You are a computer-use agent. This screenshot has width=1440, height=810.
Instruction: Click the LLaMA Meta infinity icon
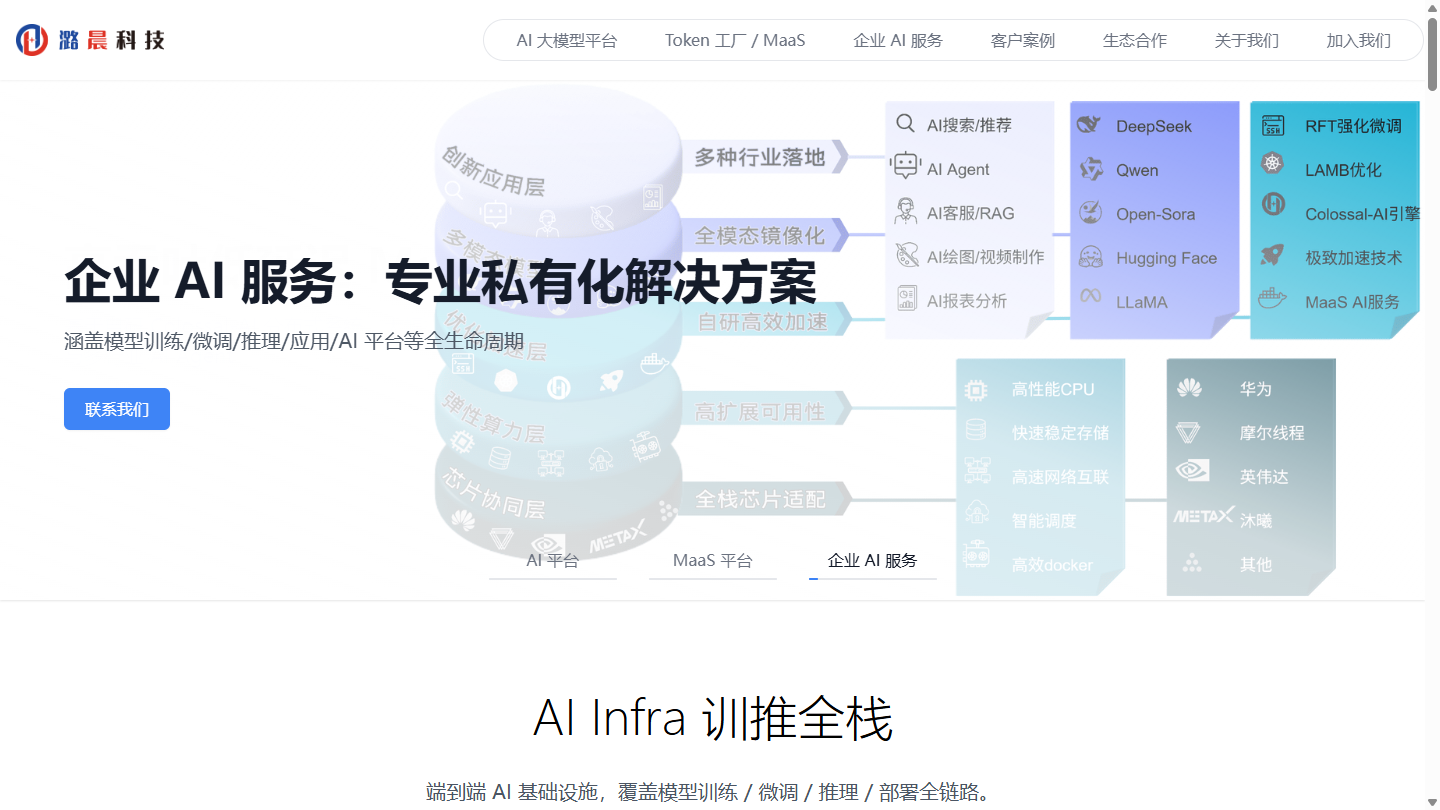point(1090,298)
